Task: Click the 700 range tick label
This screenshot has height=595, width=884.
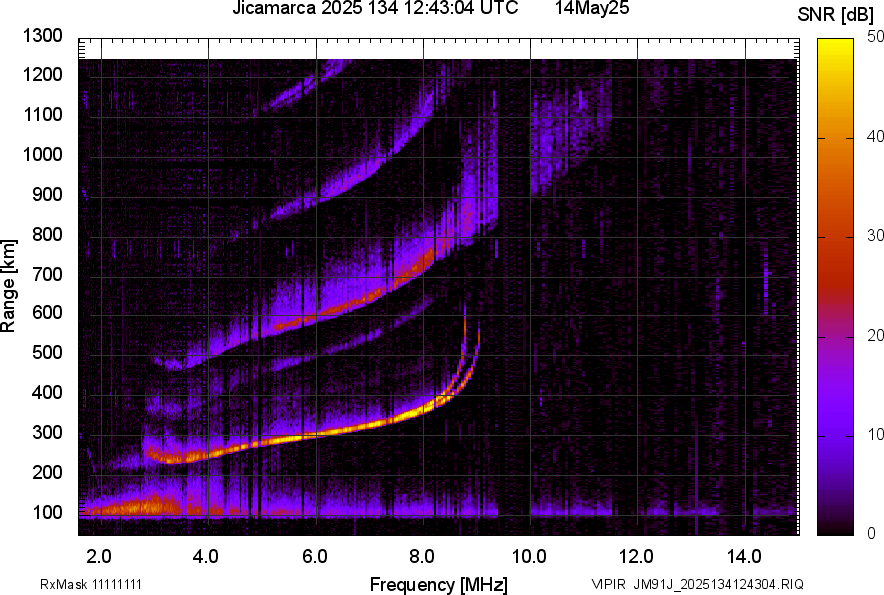Action: tap(47, 274)
